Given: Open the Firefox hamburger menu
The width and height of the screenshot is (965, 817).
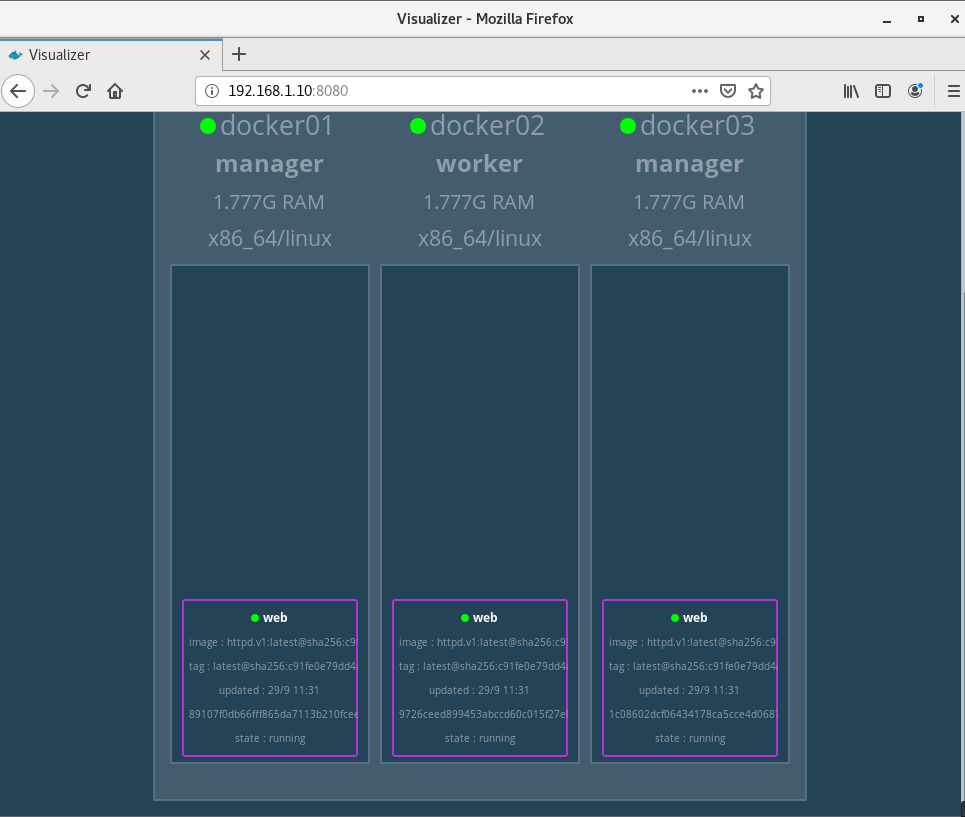Looking at the screenshot, I should (x=953, y=91).
